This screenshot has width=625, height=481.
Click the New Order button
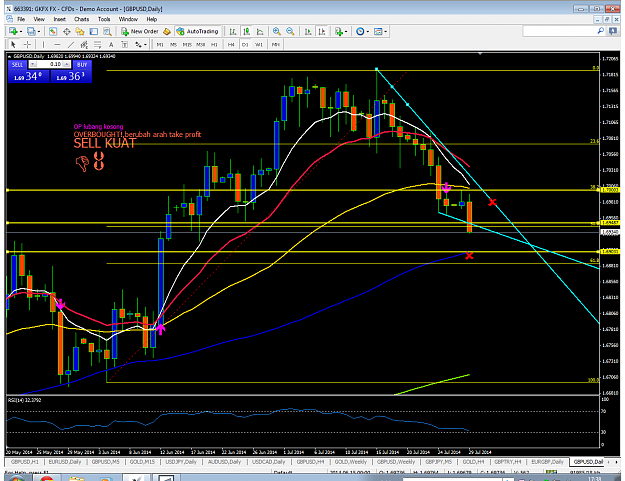tap(140, 31)
